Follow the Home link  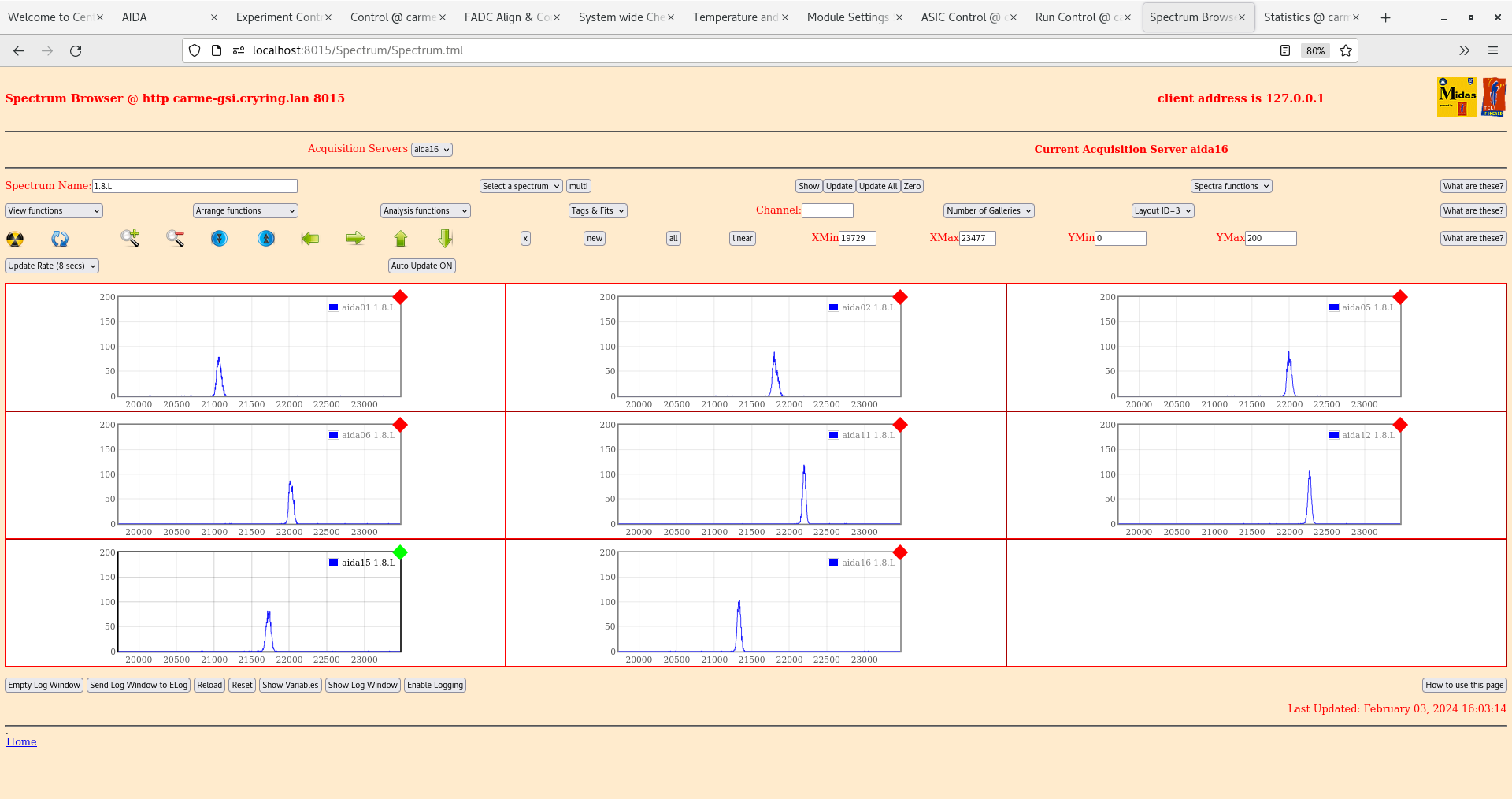tap(21, 742)
